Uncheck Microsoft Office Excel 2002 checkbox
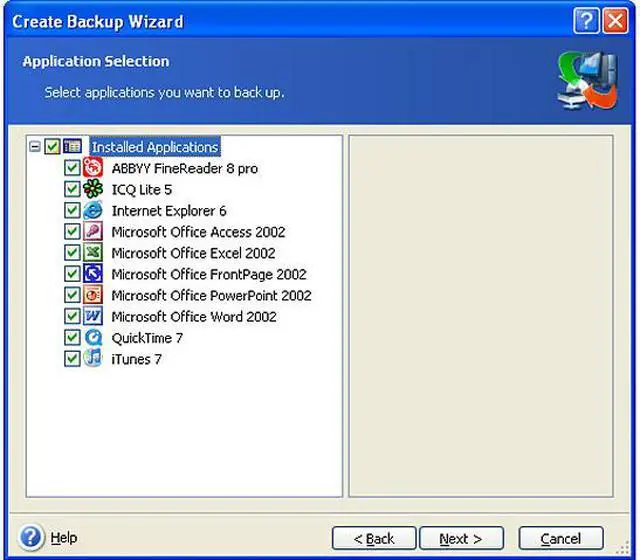The width and height of the screenshot is (640, 560). pyautogui.click(x=72, y=252)
